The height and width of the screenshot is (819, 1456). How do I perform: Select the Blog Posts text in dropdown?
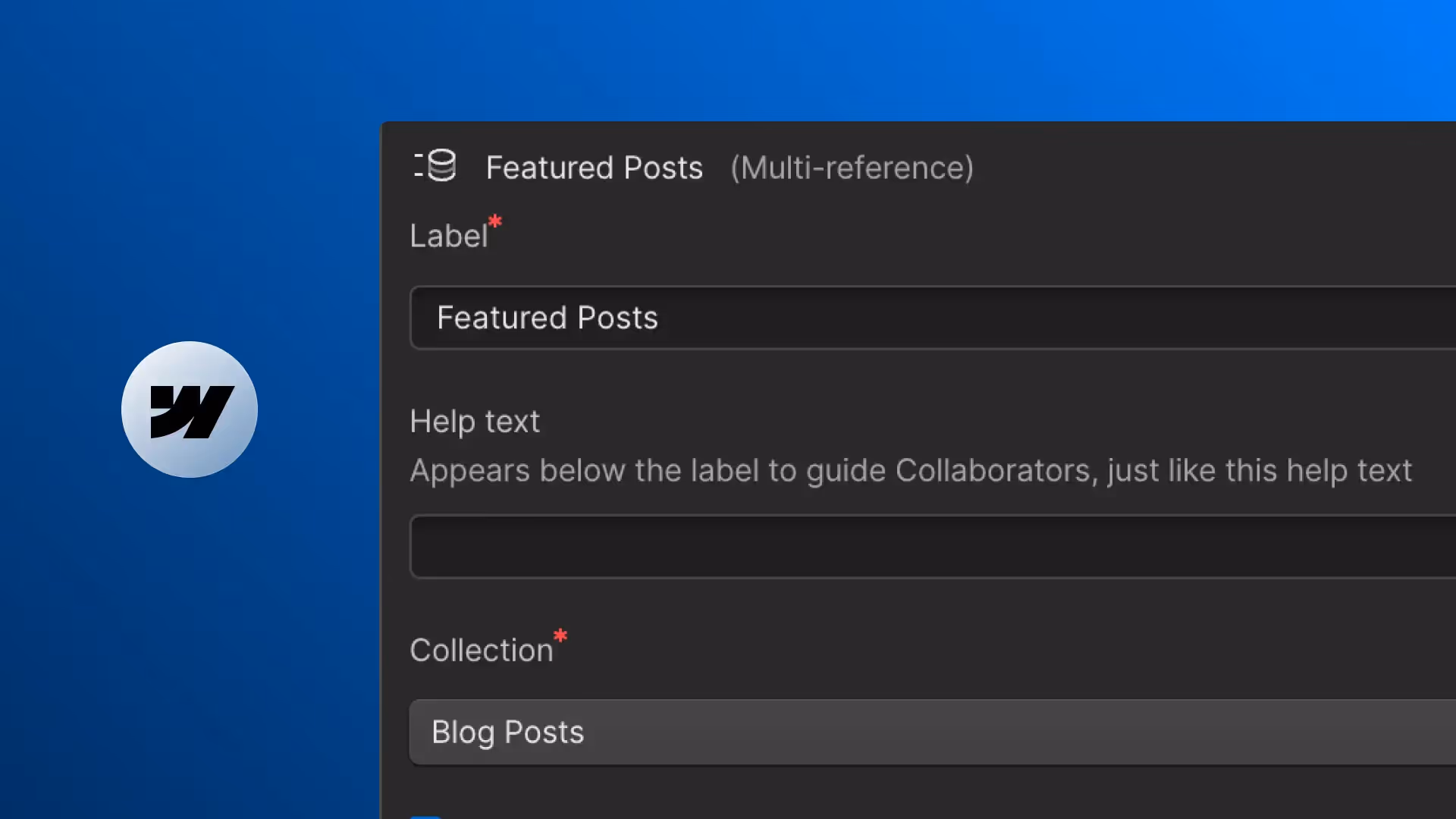(507, 732)
